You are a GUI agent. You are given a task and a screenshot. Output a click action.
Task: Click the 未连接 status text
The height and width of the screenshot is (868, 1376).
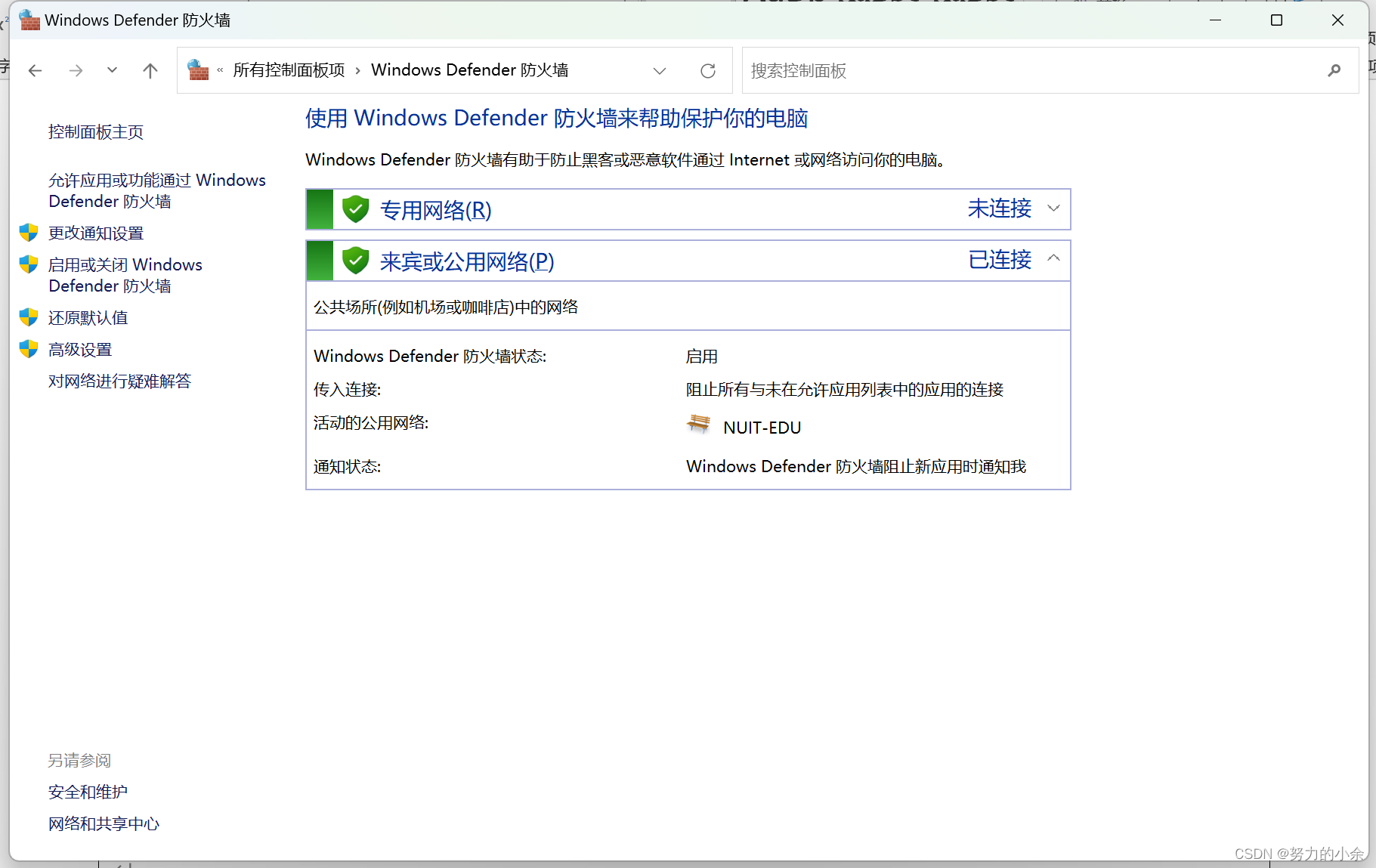click(1000, 209)
